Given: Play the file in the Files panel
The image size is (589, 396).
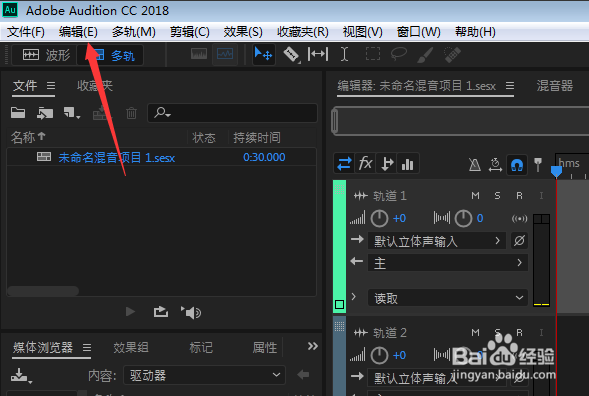Looking at the screenshot, I should (x=130, y=312).
